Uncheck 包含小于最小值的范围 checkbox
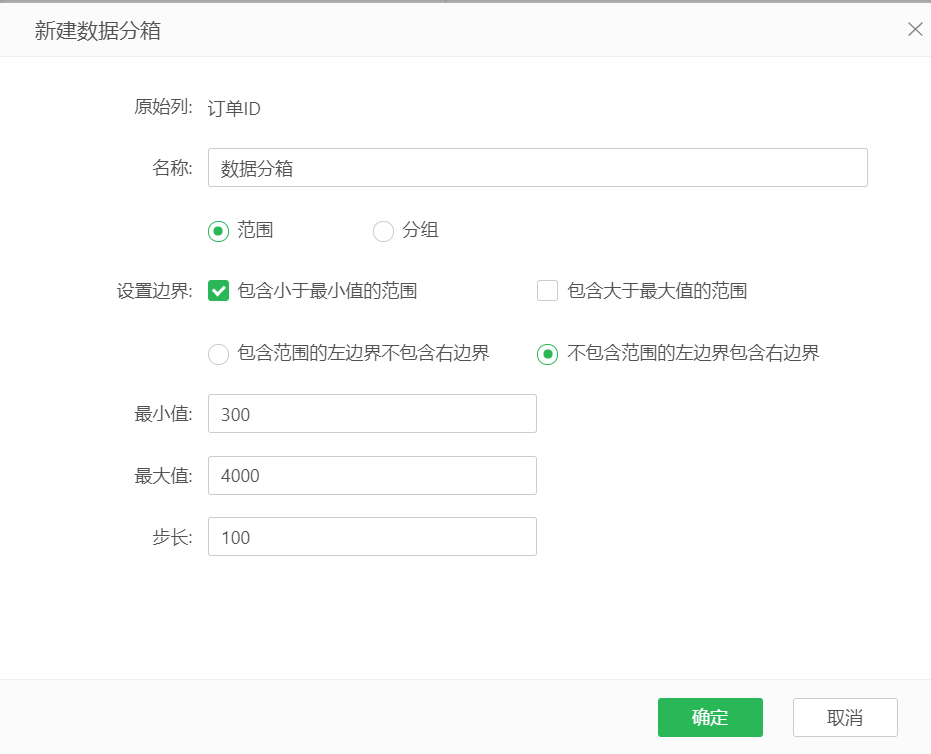Screen dimensions: 931x754 coord(218,291)
